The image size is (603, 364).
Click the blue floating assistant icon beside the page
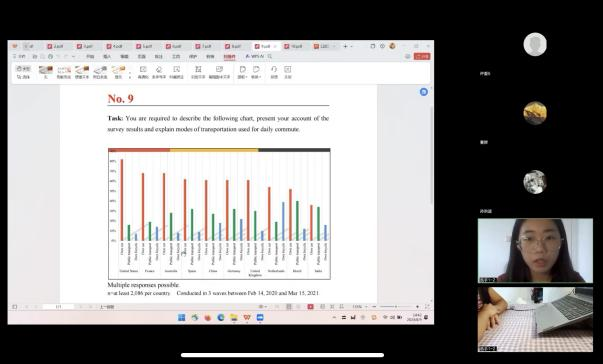click(423, 92)
